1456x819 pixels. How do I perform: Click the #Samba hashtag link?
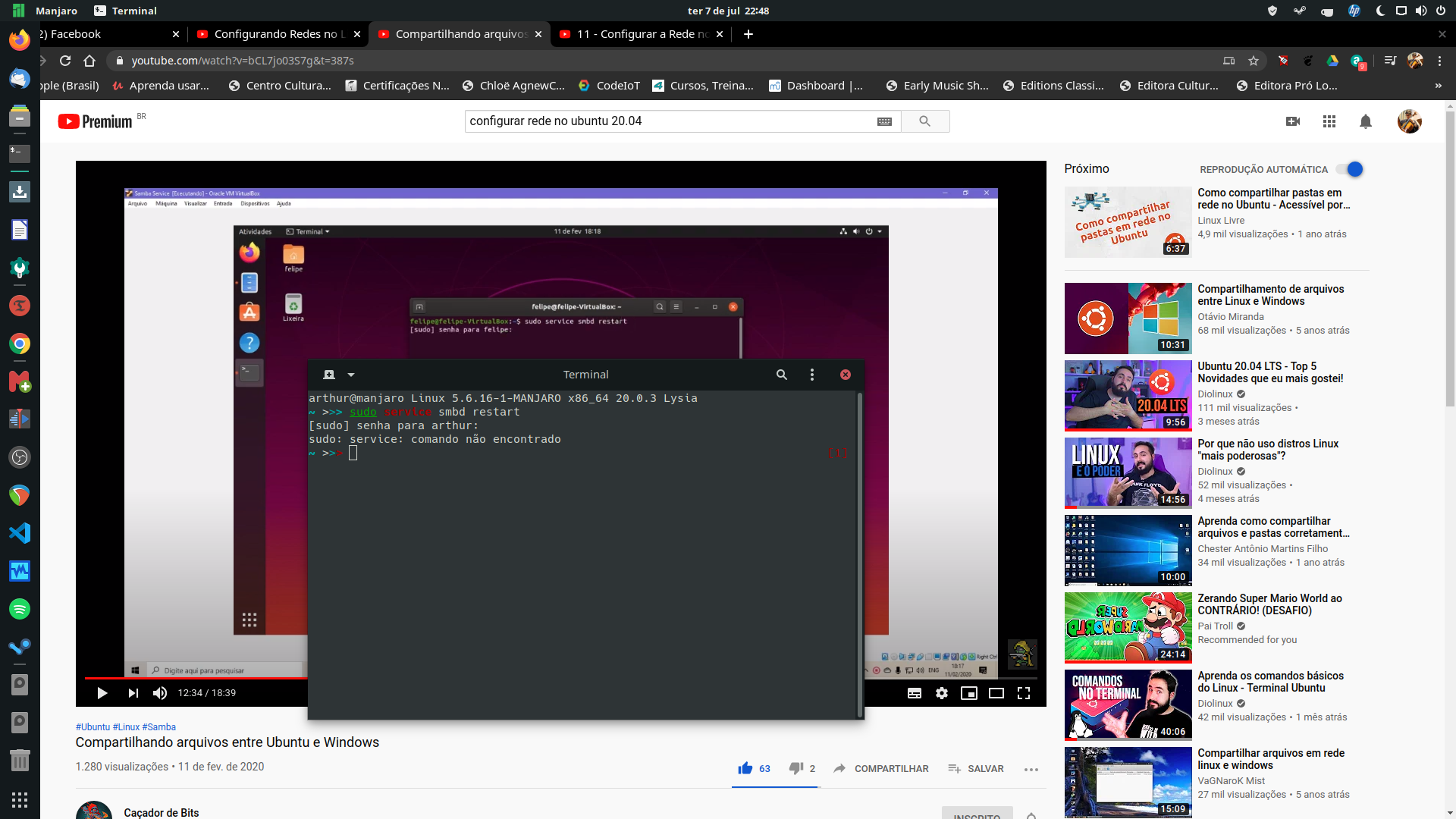(x=159, y=726)
